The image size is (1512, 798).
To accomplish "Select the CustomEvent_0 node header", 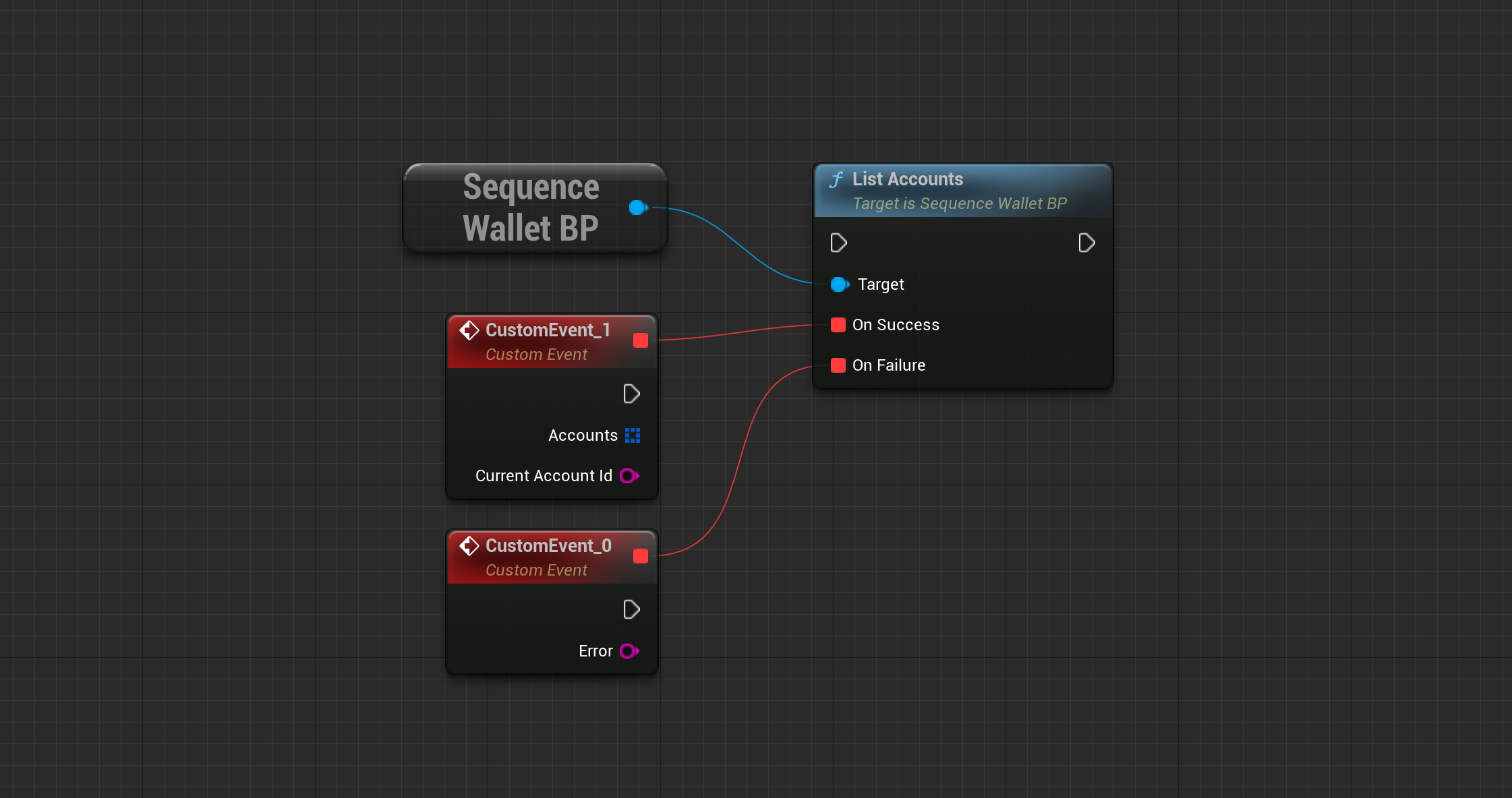I will 548,546.
